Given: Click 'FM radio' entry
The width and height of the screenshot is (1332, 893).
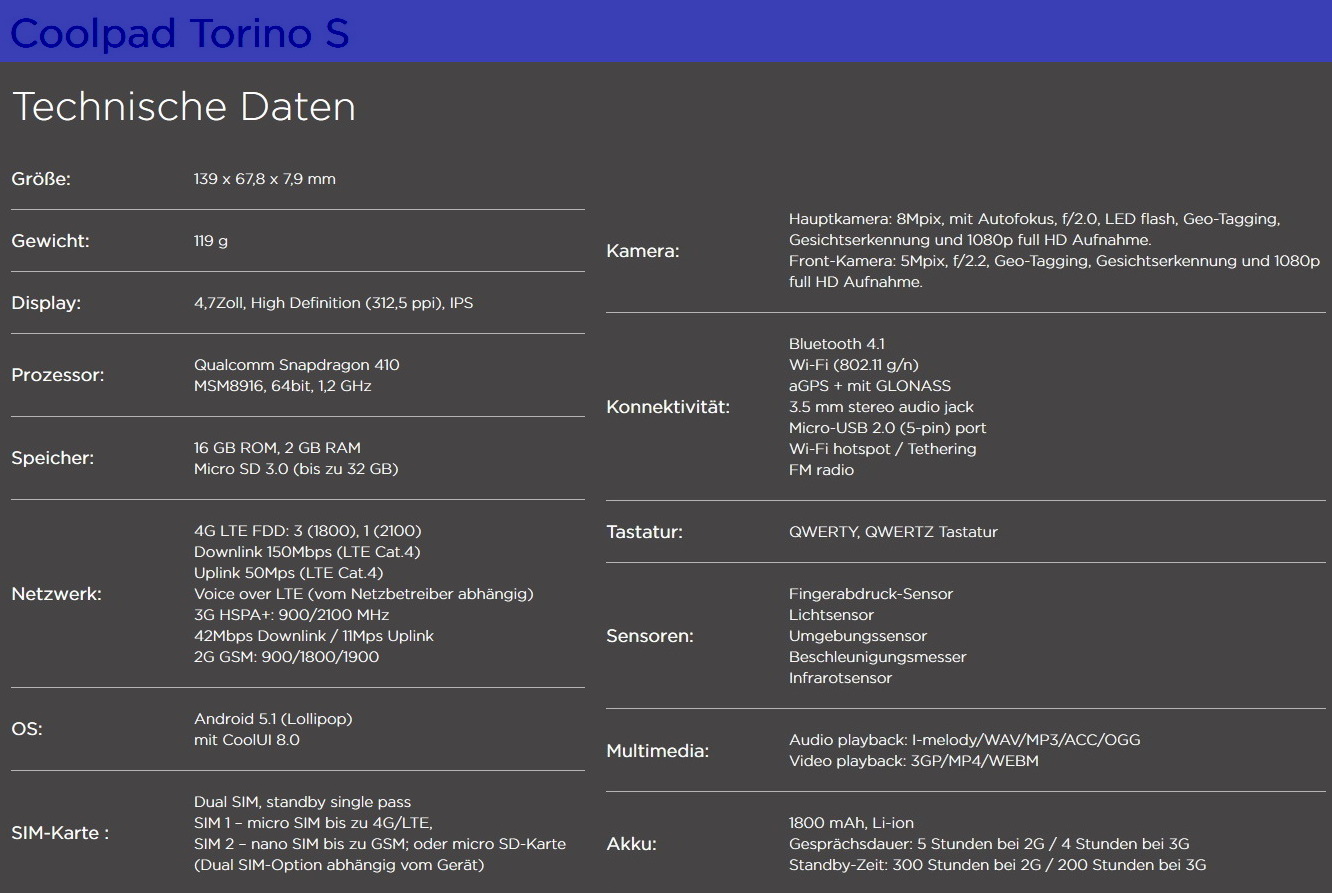Looking at the screenshot, I should 822,470.
